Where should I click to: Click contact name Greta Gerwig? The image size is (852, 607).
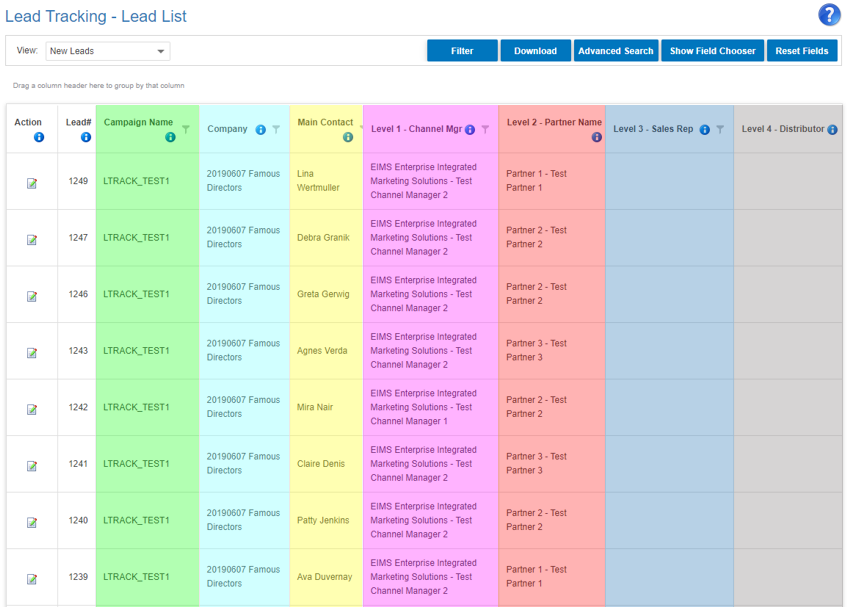pos(323,294)
